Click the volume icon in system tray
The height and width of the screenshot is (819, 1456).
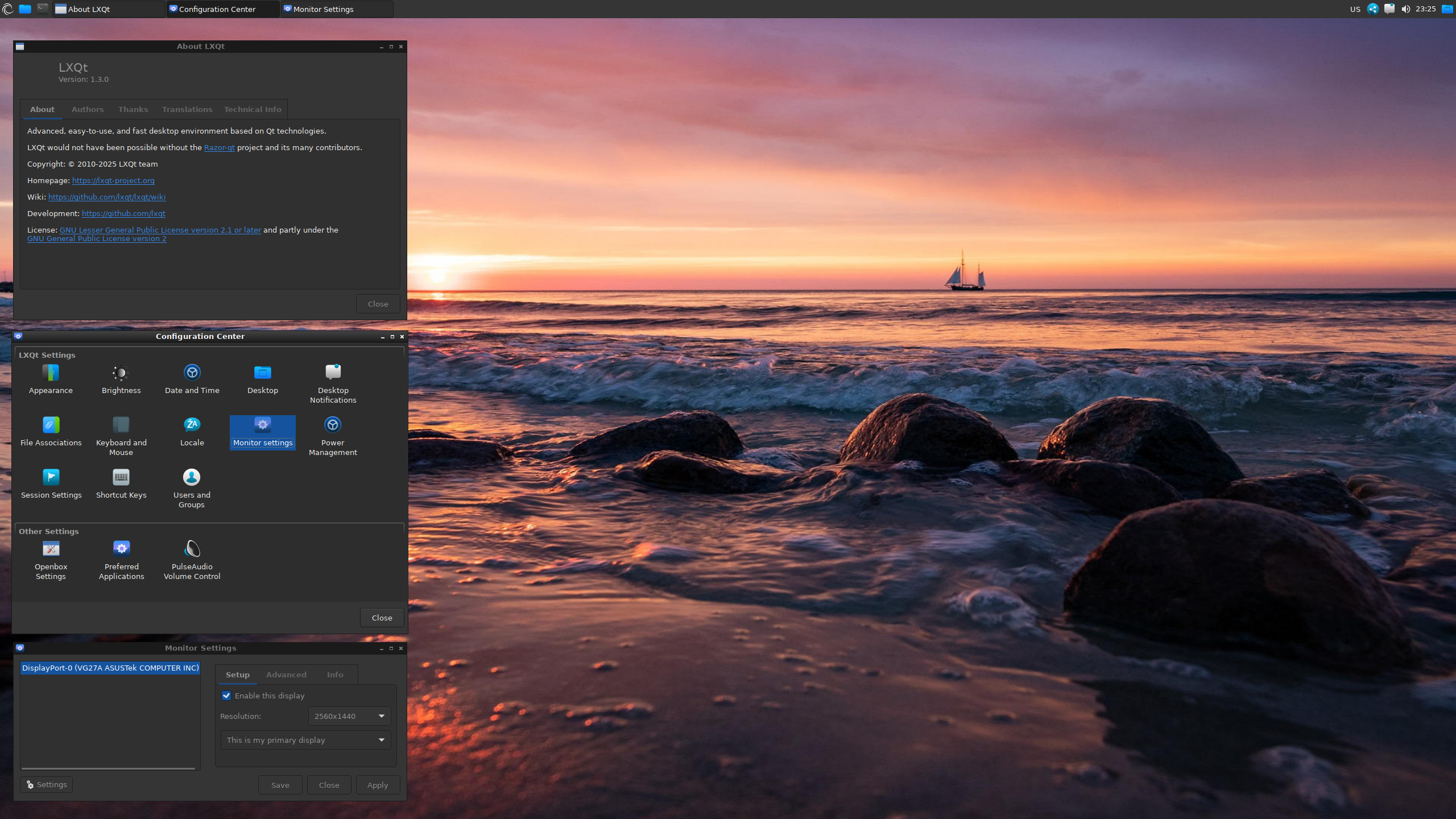(x=1405, y=9)
